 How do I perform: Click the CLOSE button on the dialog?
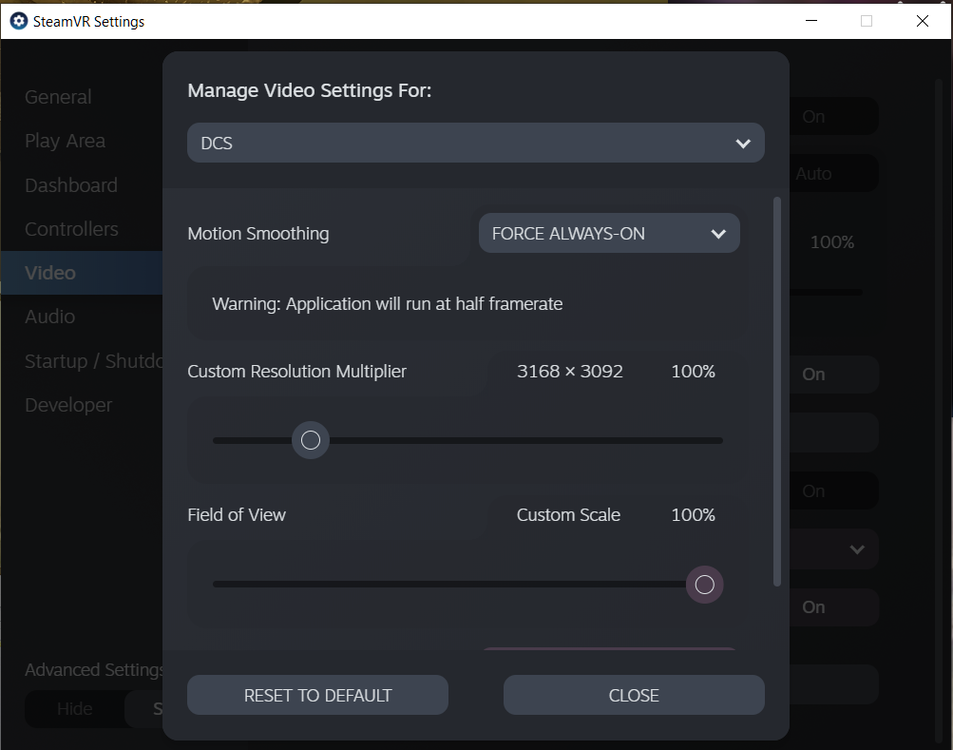633,694
